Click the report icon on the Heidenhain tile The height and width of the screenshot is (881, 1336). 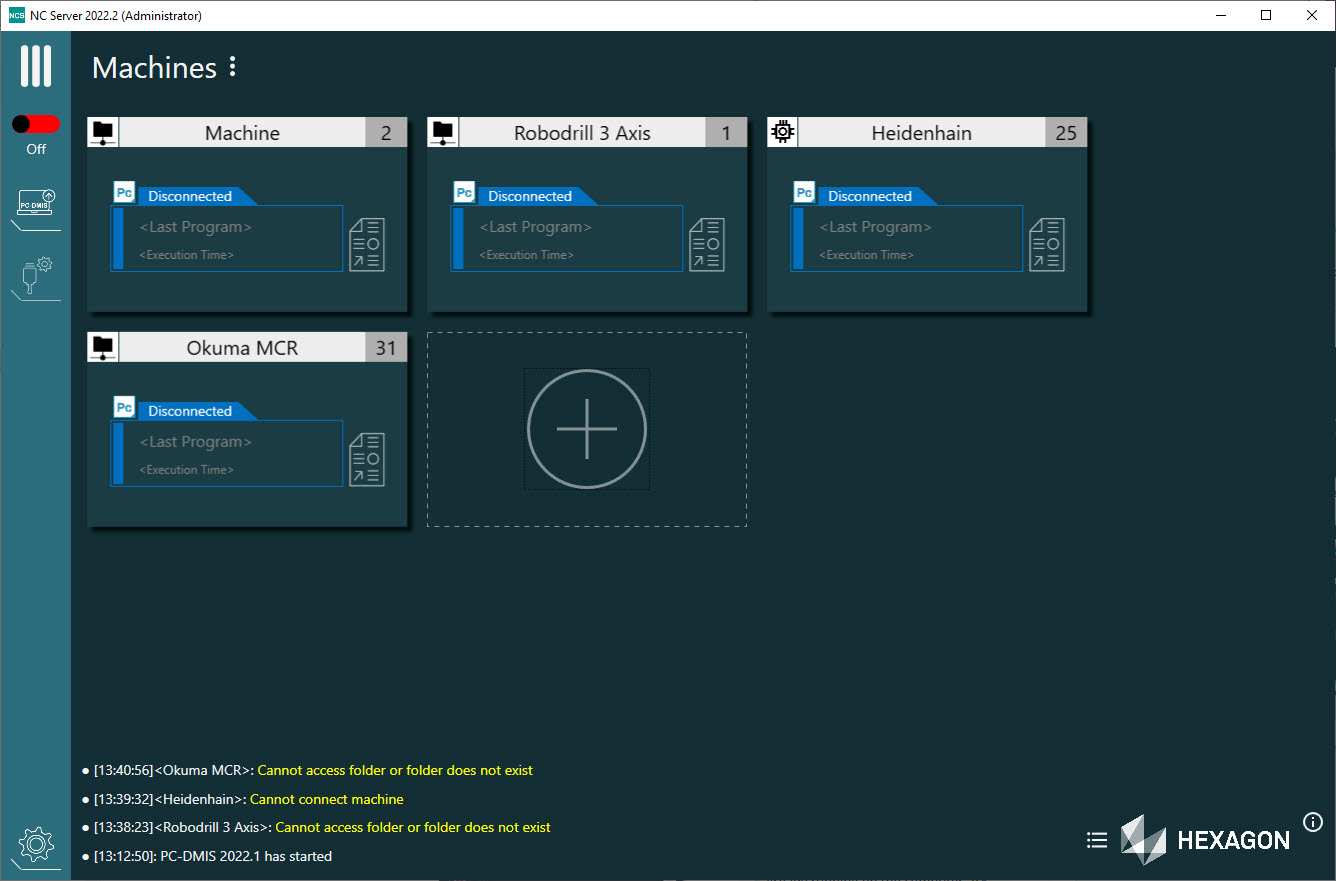tap(1046, 243)
